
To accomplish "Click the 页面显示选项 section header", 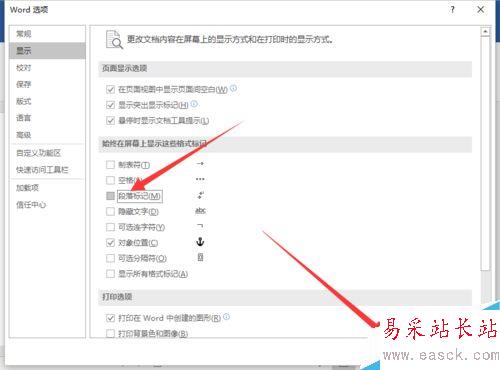I will (285, 69).
